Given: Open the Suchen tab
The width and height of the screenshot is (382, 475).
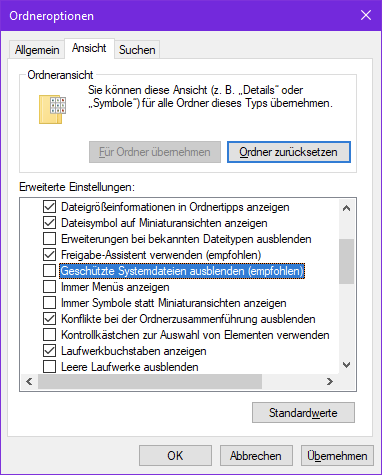Looking at the screenshot, I should [137, 50].
